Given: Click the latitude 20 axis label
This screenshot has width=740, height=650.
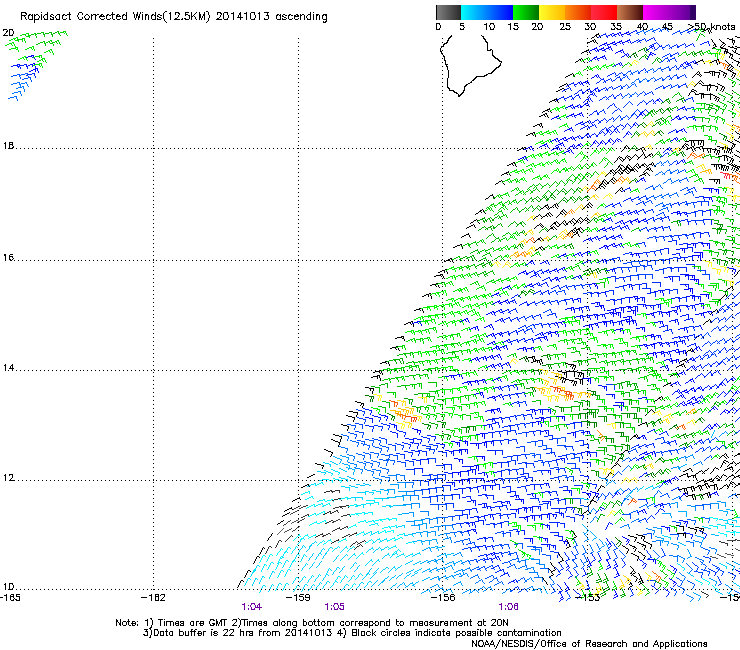Looking at the screenshot, I should pyautogui.click(x=8, y=33).
